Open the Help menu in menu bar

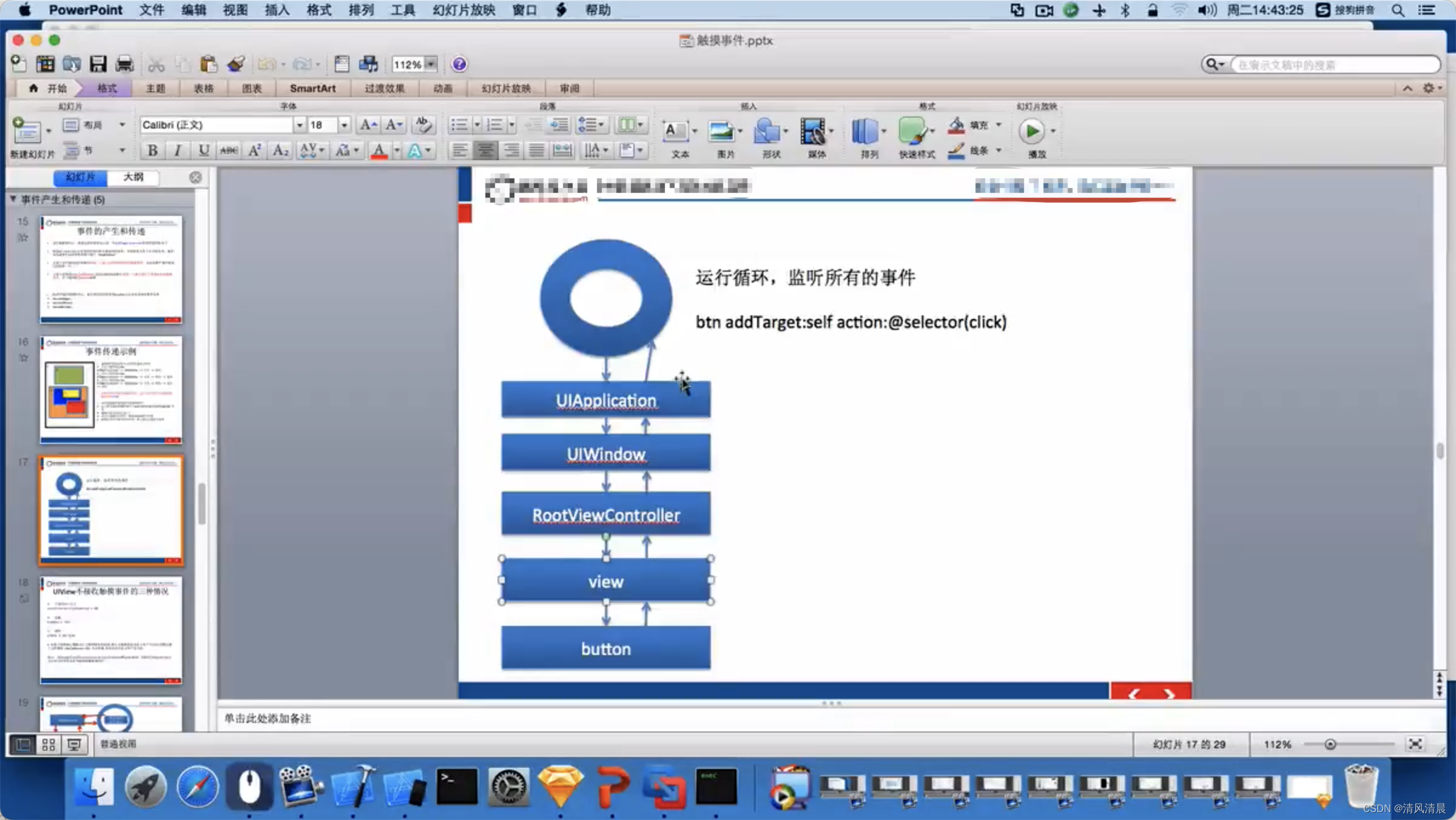598,10
